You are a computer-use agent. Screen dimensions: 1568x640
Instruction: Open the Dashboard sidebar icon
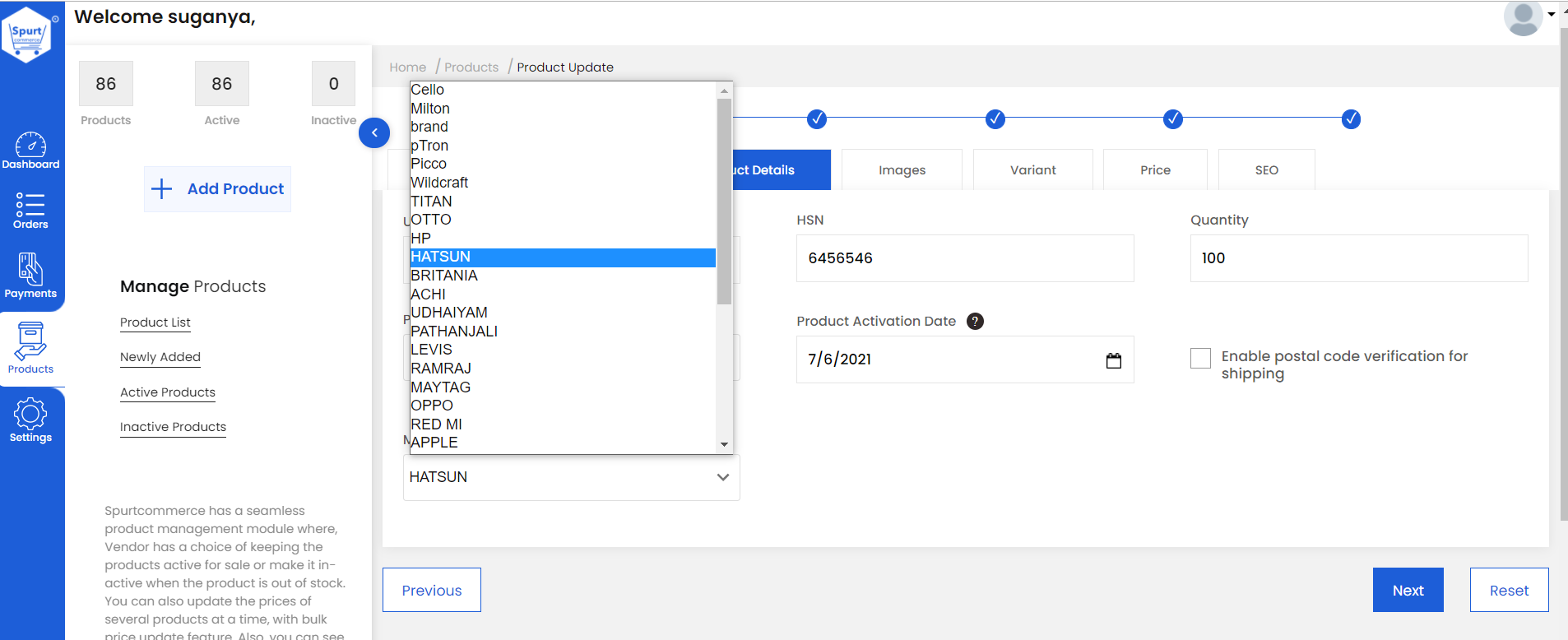pyautogui.click(x=30, y=151)
